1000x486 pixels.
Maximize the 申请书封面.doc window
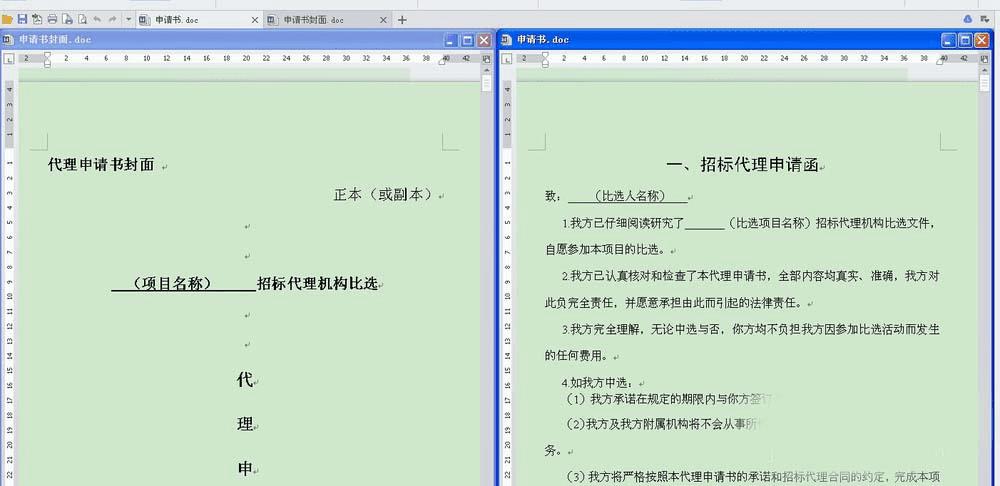tap(467, 40)
